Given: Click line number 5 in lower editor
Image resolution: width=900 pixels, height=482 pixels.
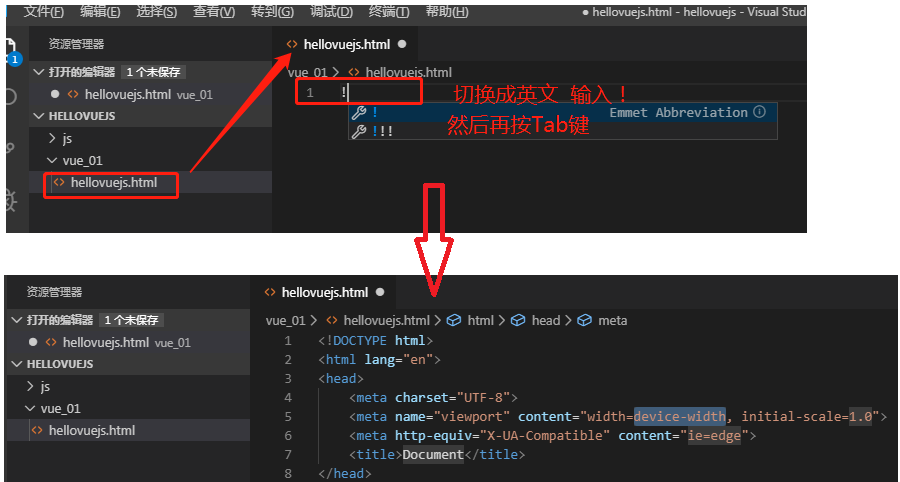Looking at the screenshot, I should (x=288, y=417).
